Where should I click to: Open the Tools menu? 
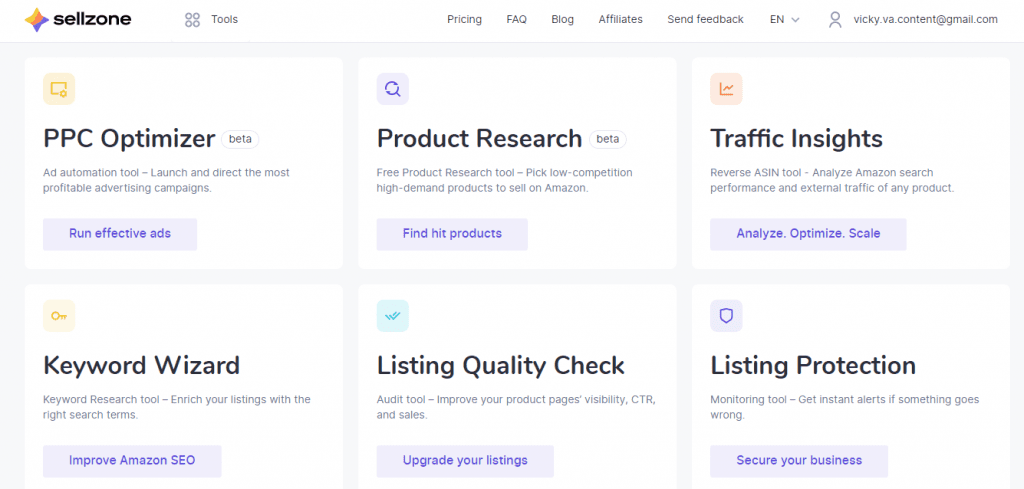point(211,20)
